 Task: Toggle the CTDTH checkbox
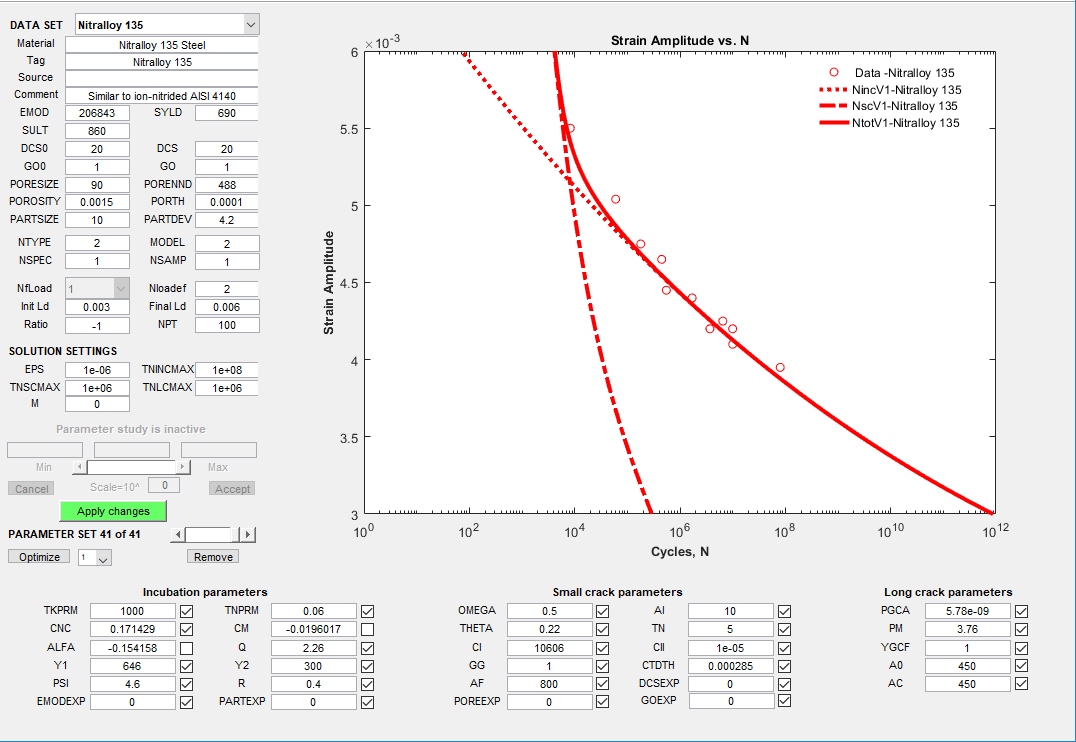coord(784,666)
